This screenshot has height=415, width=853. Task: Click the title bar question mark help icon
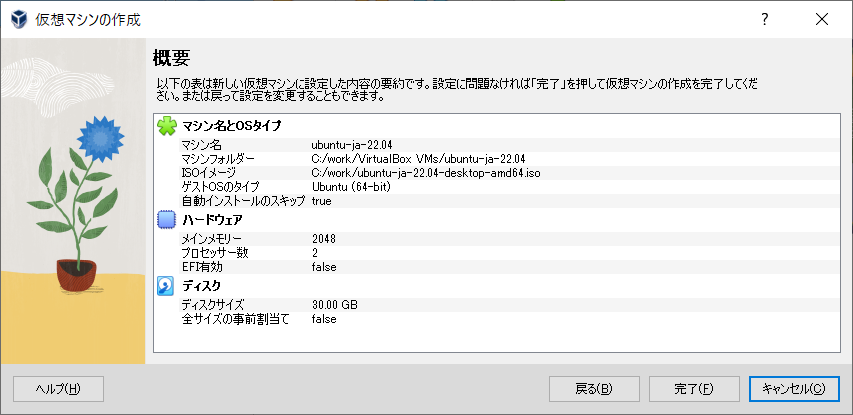(765, 19)
